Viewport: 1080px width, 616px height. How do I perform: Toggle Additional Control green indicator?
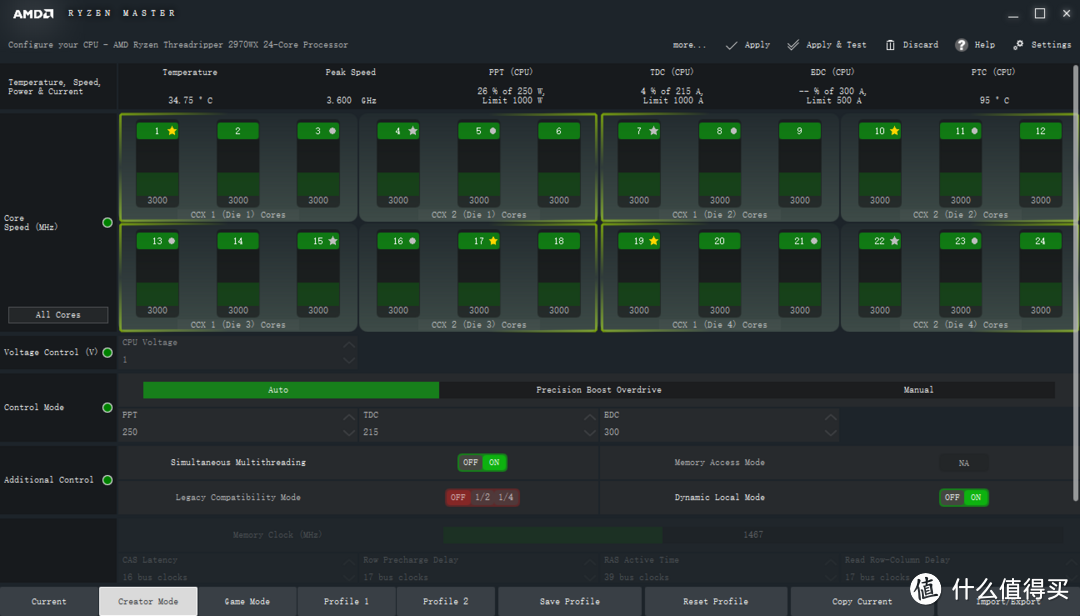point(107,480)
